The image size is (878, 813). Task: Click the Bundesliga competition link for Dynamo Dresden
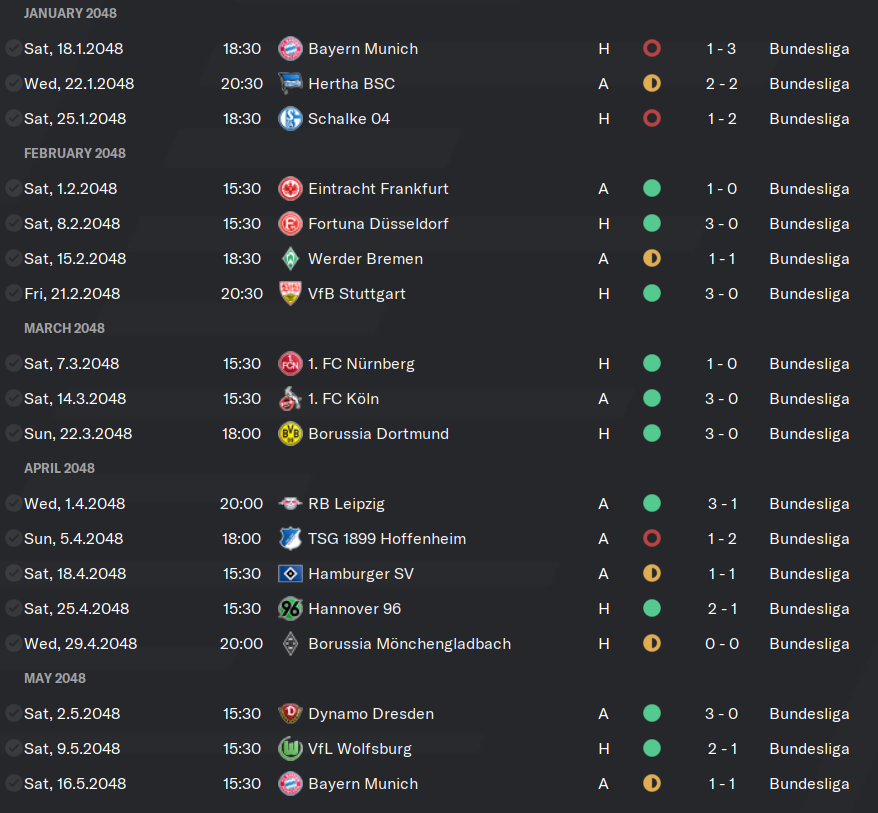point(809,714)
